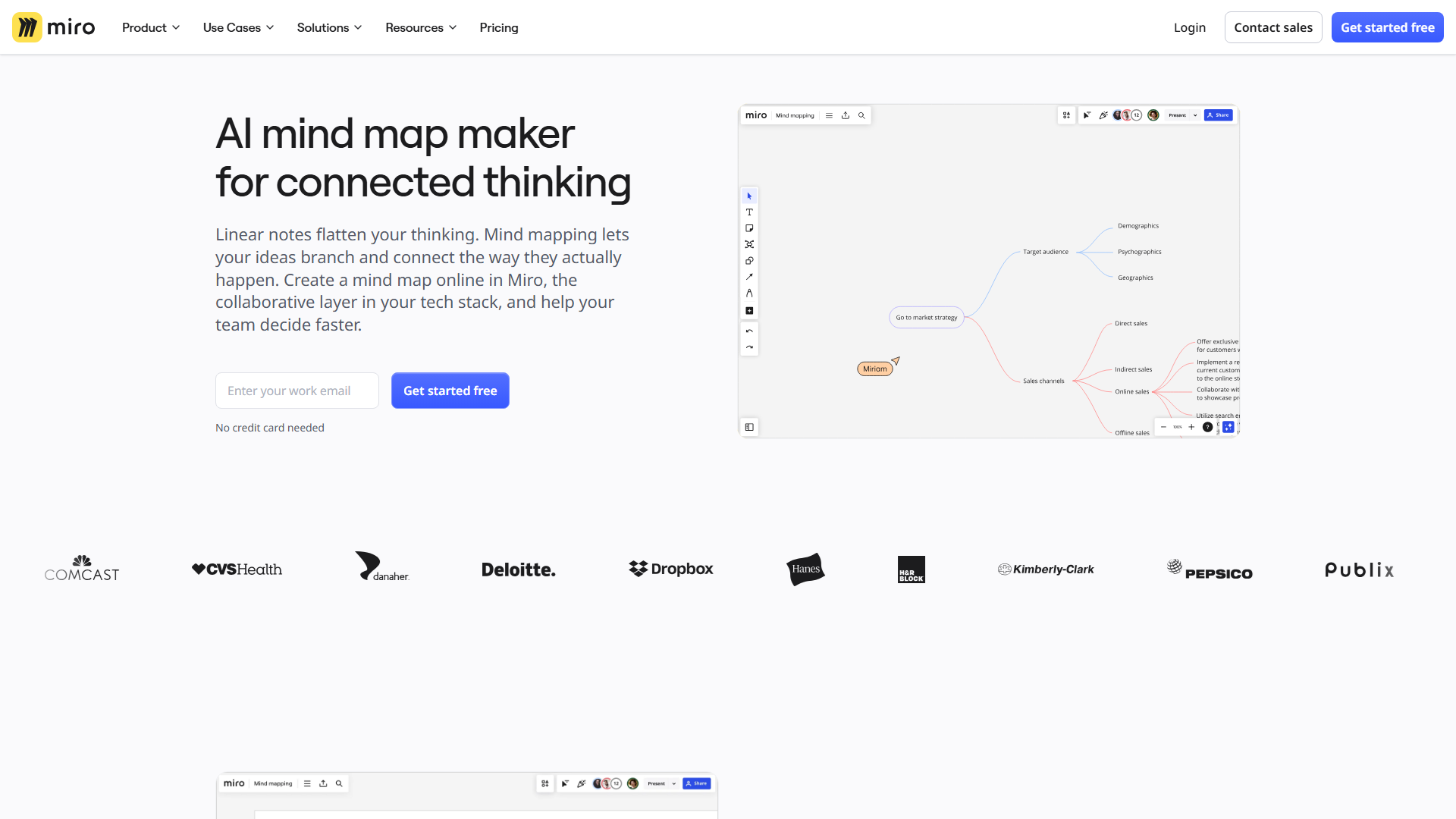Open the Login link

coord(1190,27)
